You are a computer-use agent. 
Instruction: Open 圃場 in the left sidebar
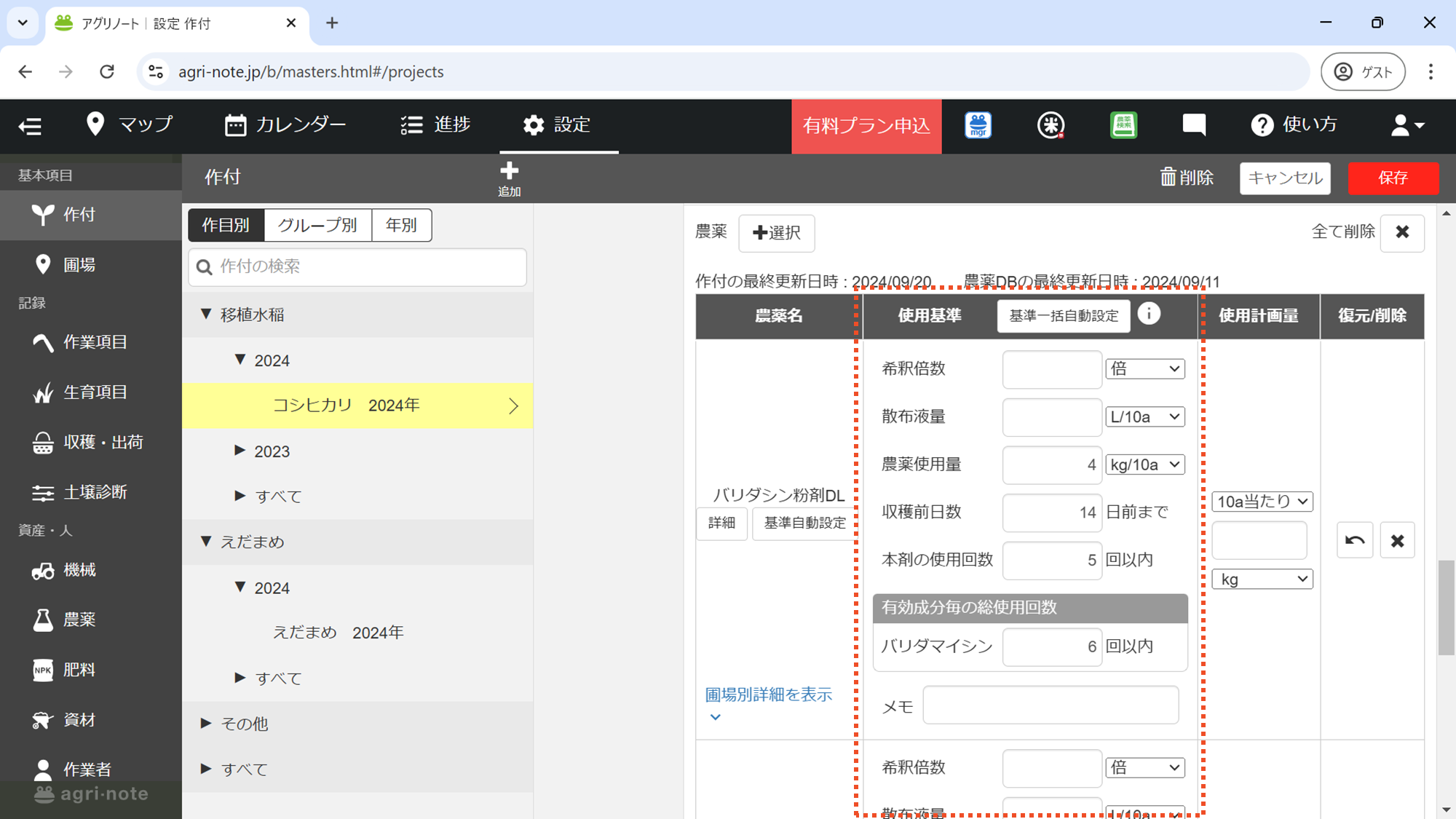tap(79, 265)
